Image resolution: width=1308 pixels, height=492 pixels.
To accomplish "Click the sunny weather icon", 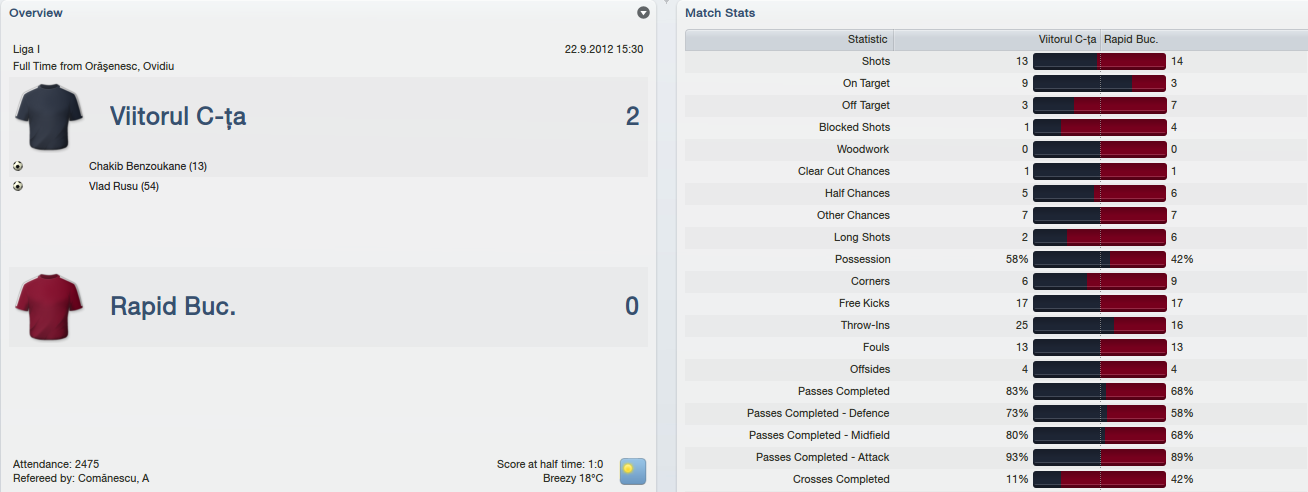I will pos(632,471).
